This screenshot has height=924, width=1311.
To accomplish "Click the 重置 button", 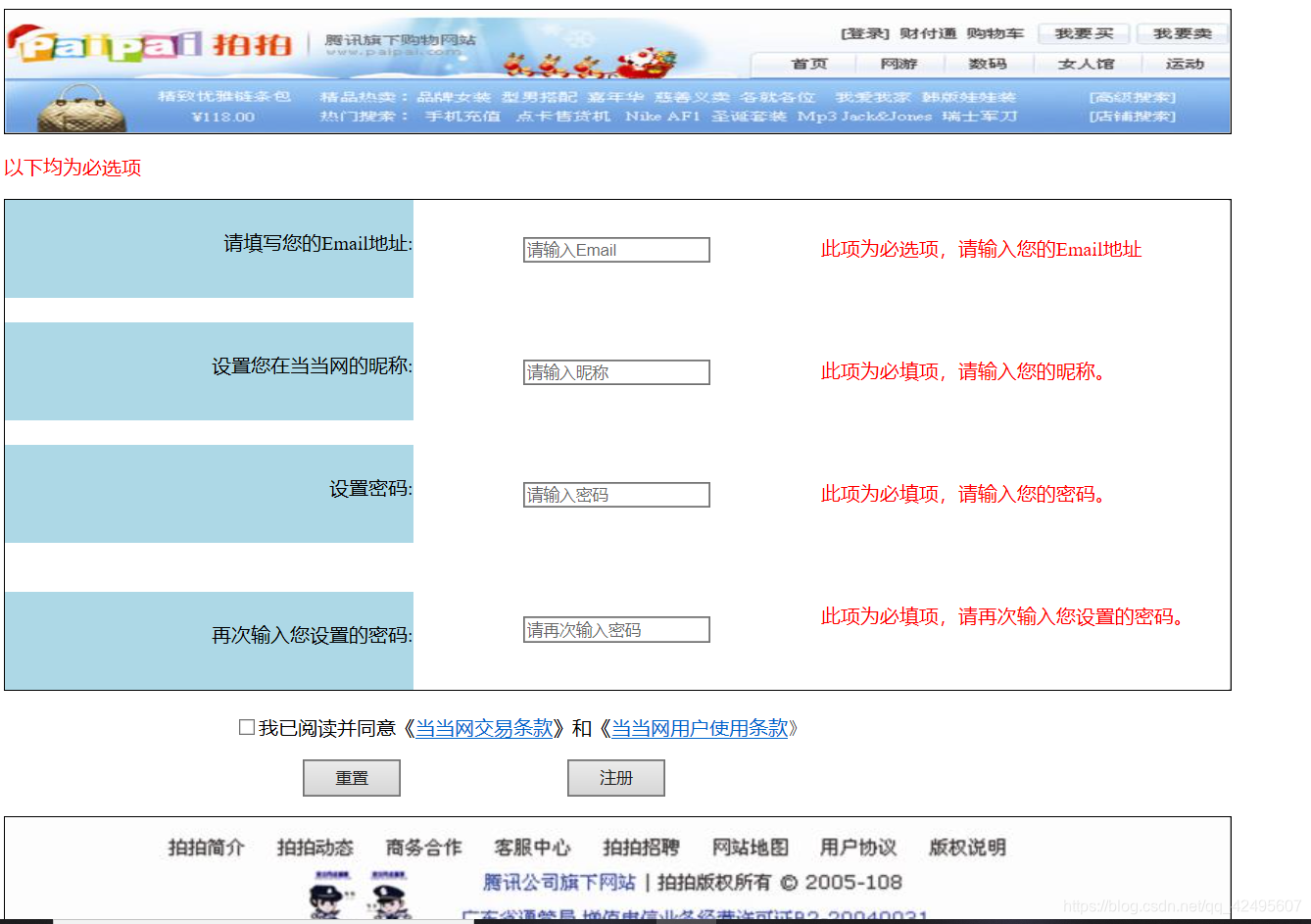I will 351,777.
